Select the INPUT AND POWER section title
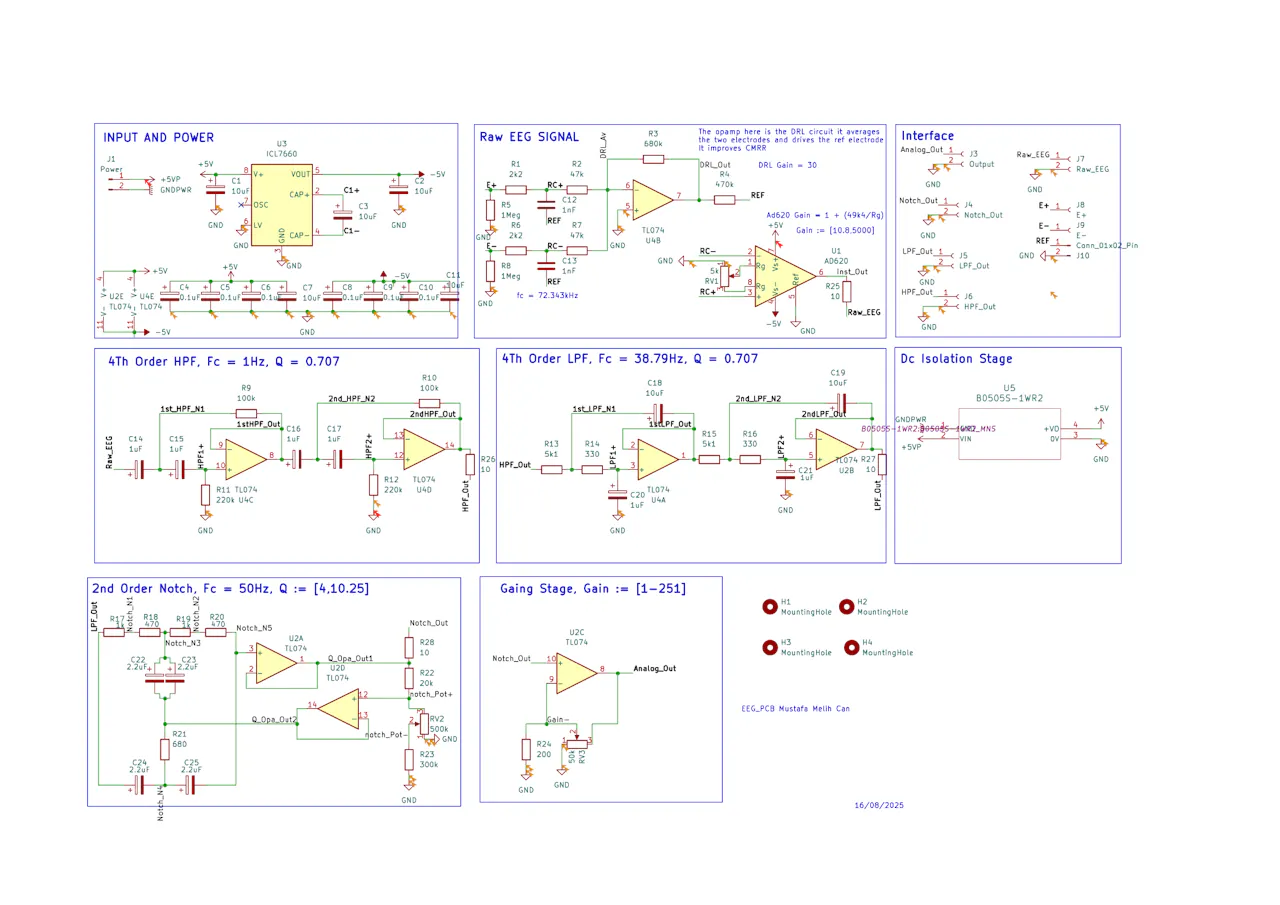Image resolution: width=1280 pixels, height=905 pixels. (159, 138)
